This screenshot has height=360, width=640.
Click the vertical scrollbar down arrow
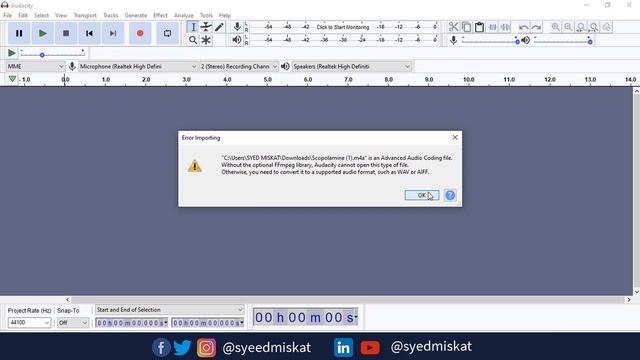(636, 292)
